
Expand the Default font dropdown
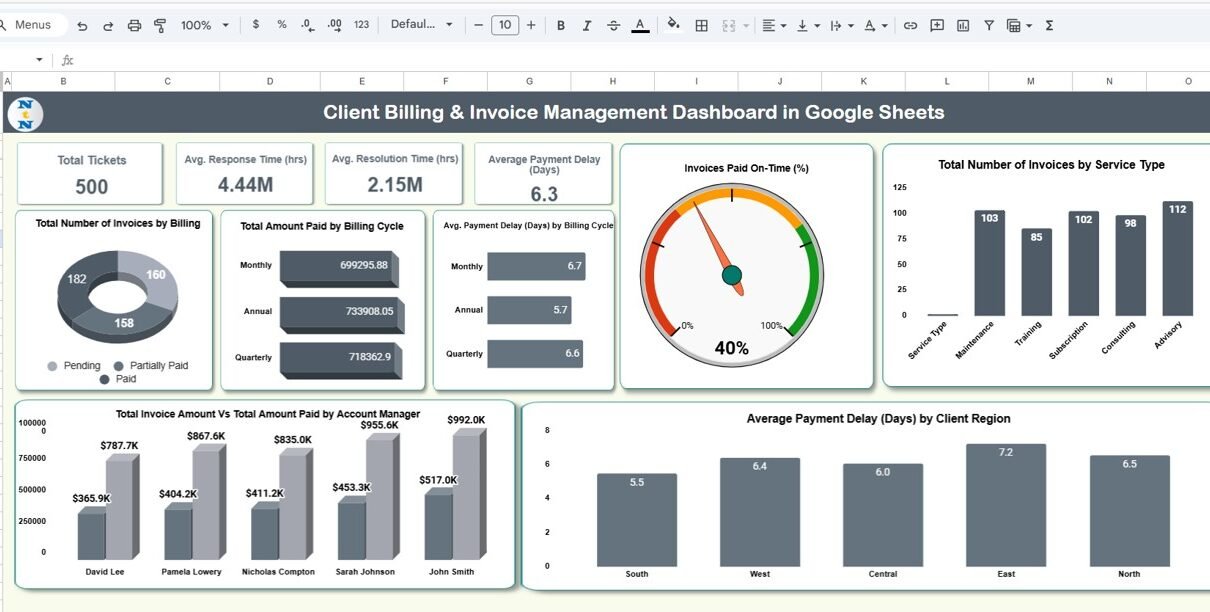pos(421,25)
